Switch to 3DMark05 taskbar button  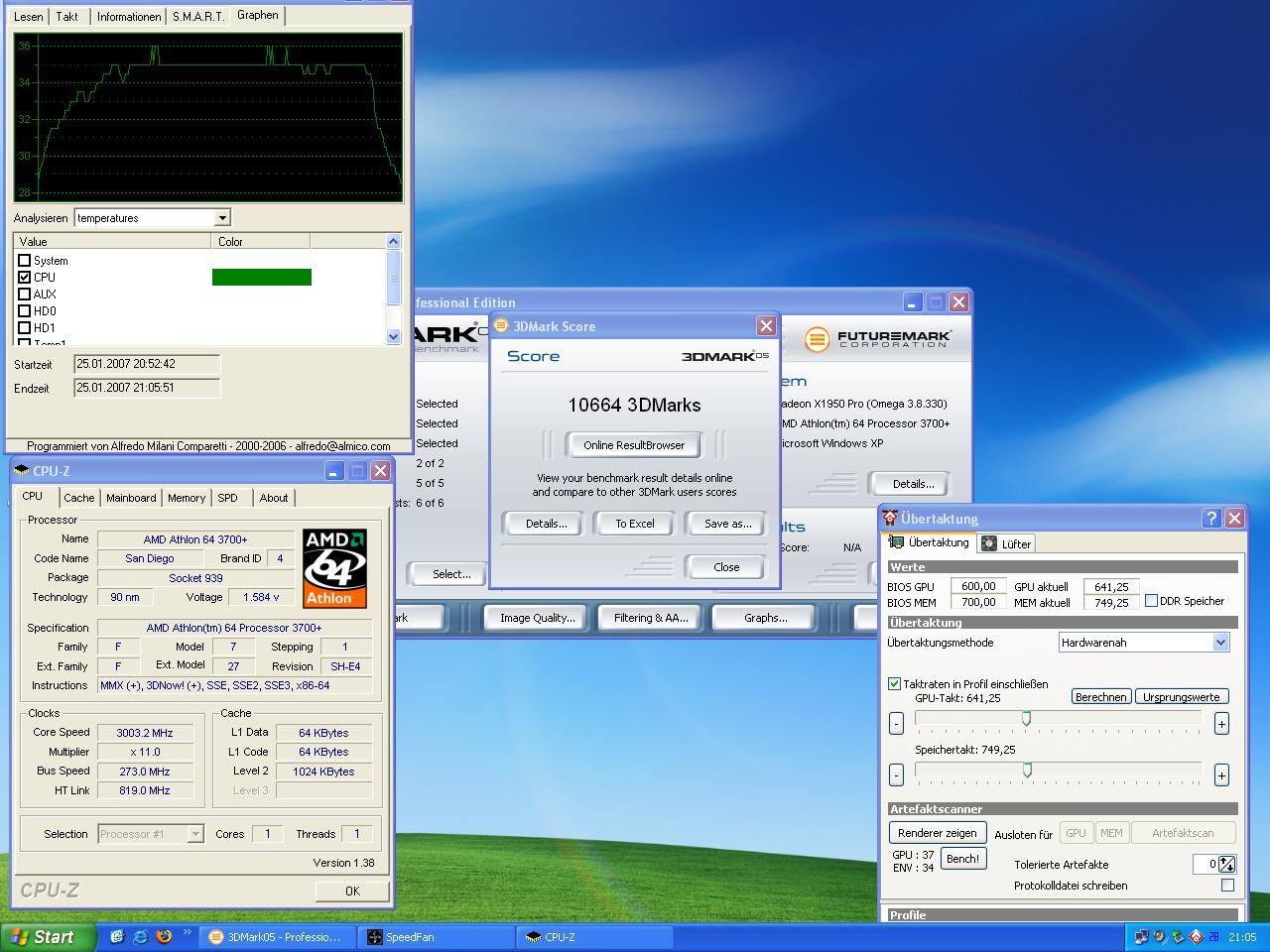pyautogui.click(x=277, y=937)
